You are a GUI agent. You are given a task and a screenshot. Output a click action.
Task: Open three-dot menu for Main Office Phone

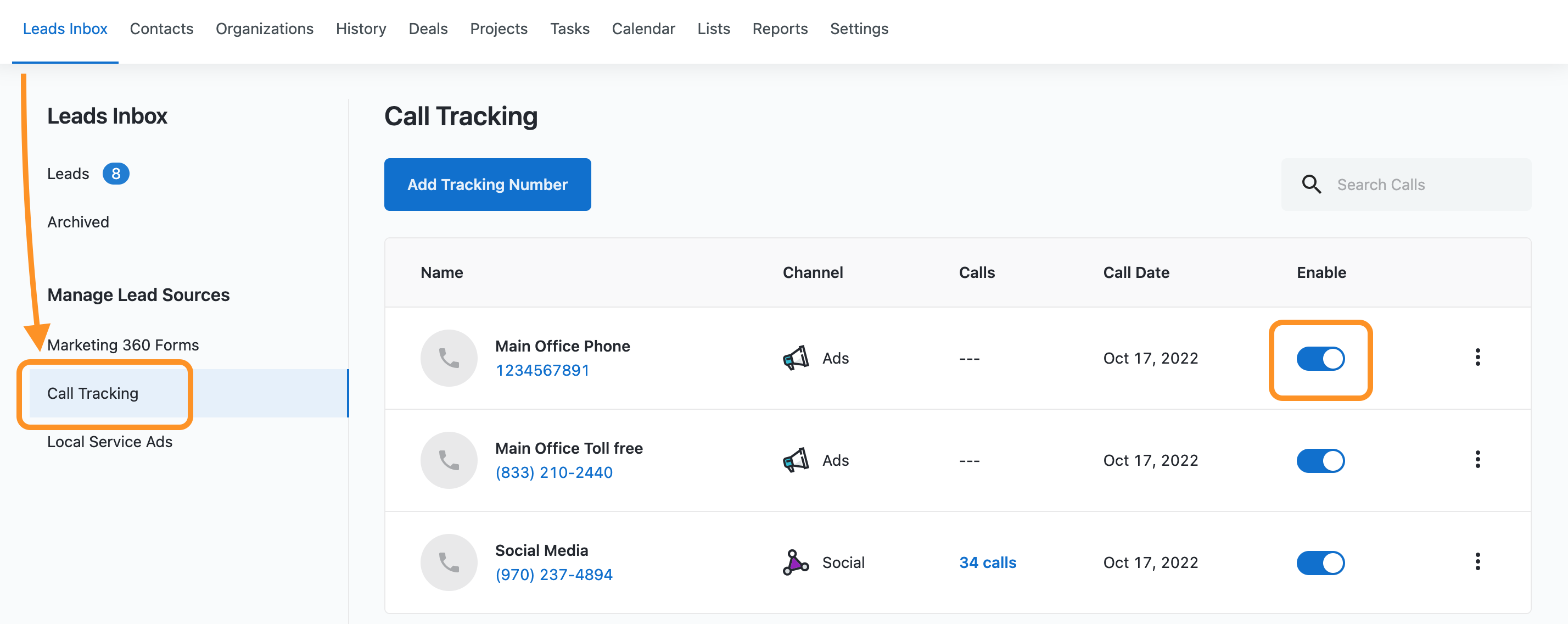point(1477,358)
